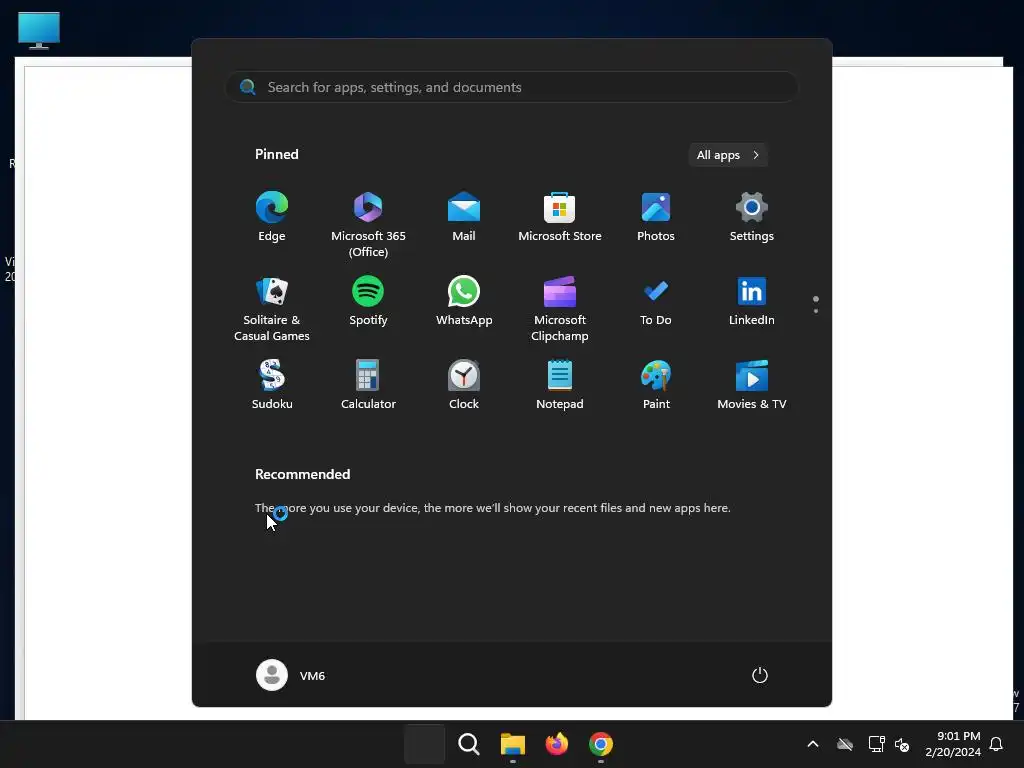Open Microsoft Clipchamp
The height and width of the screenshot is (768, 1024).
[x=560, y=308]
